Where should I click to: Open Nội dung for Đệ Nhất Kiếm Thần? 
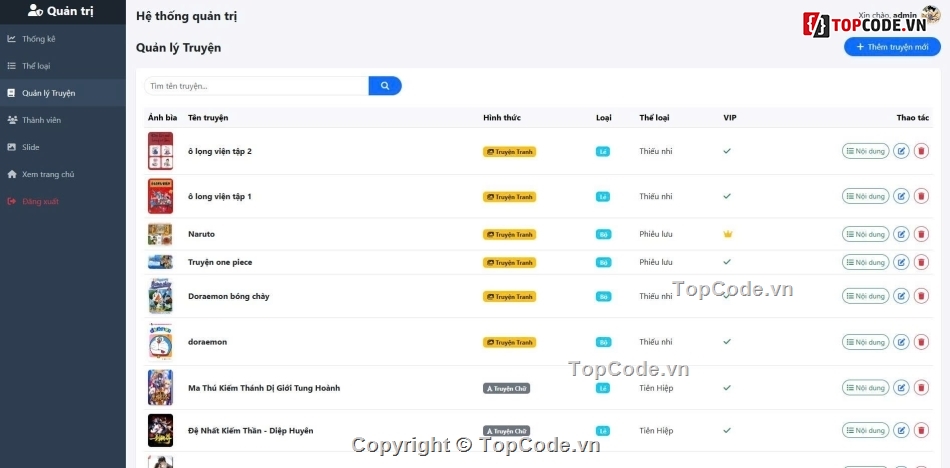coord(865,430)
